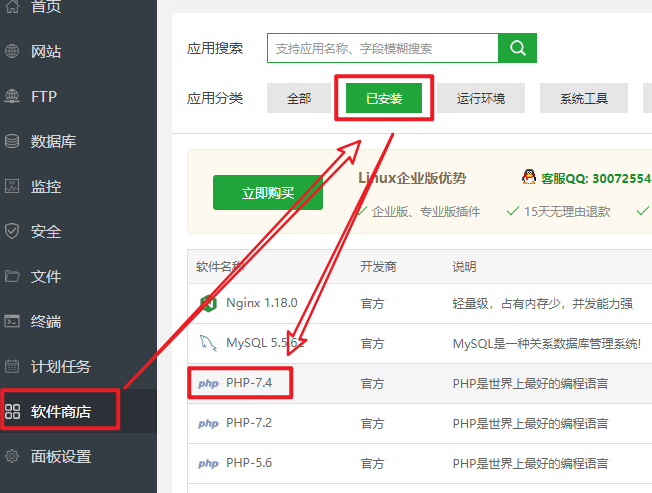Click the 网站 globe icon
This screenshot has height=493, width=652.
pos(12,51)
